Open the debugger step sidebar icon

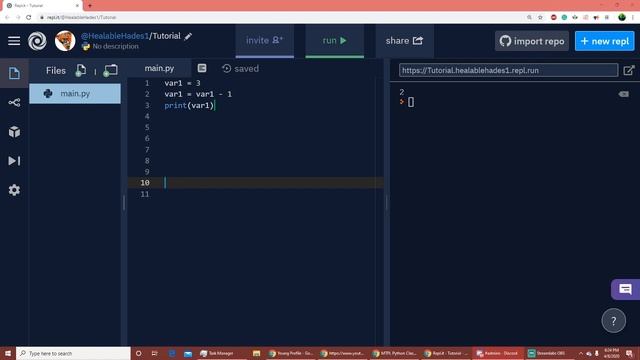click(14, 161)
